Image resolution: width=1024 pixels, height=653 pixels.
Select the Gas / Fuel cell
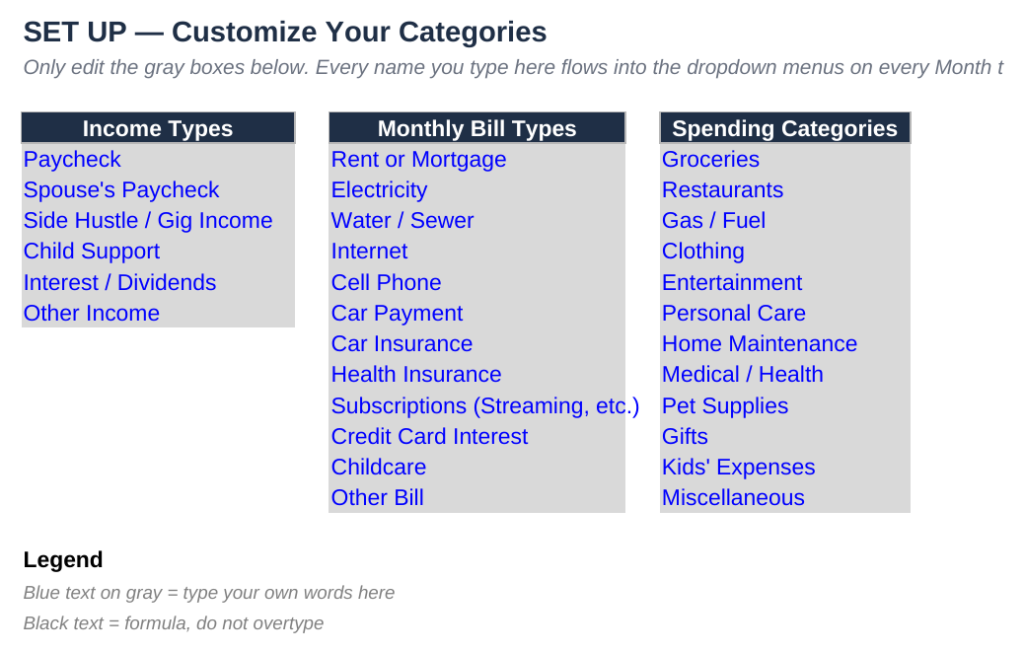click(x=784, y=221)
